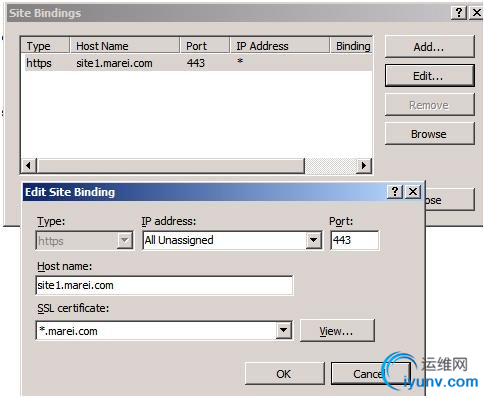The image size is (484, 398).
Task: Click the Edit... button in Site Bindings
Action: (429, 76)
